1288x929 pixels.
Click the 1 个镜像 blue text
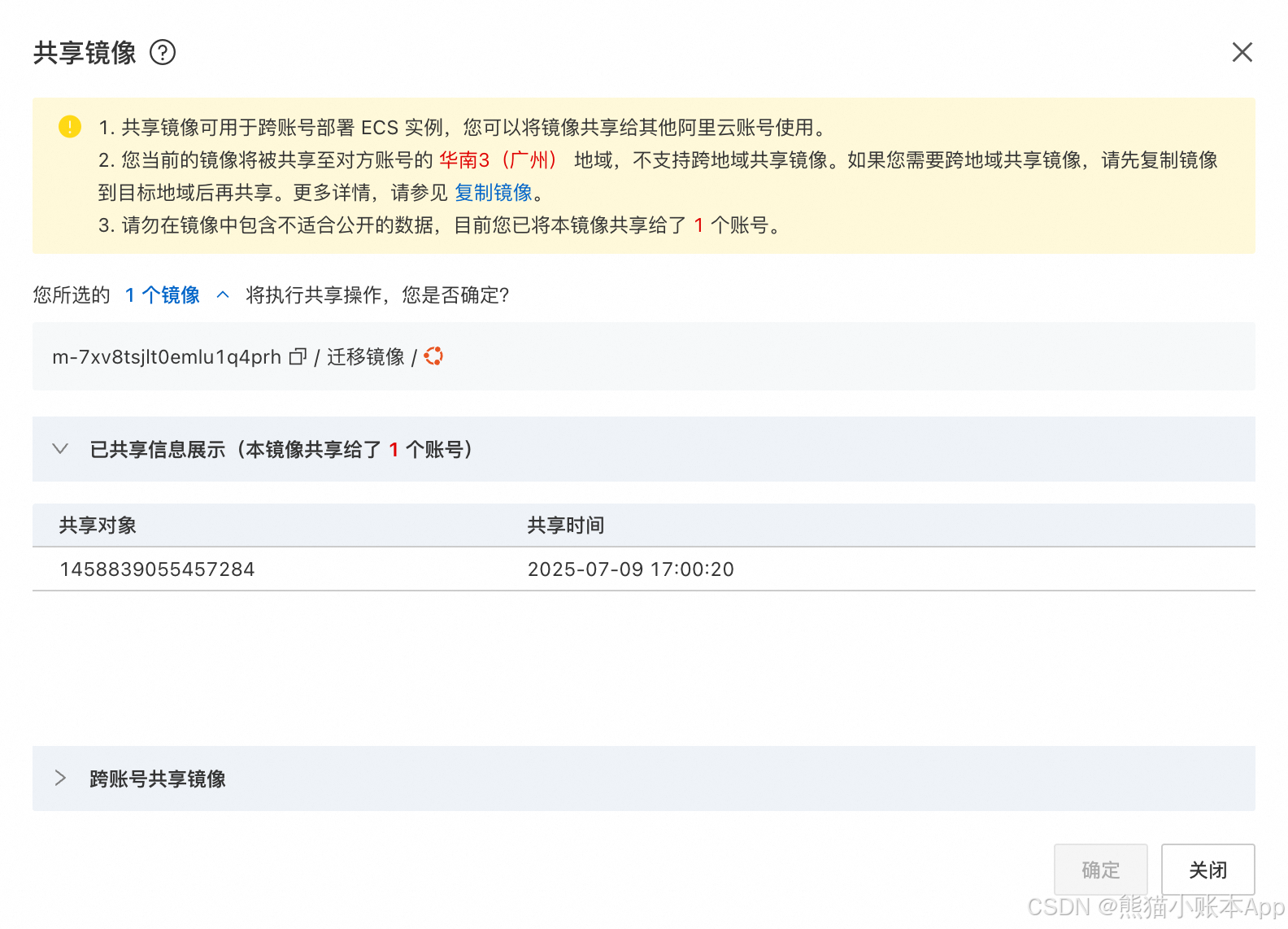pyautogui.click(x=163, y=294)
